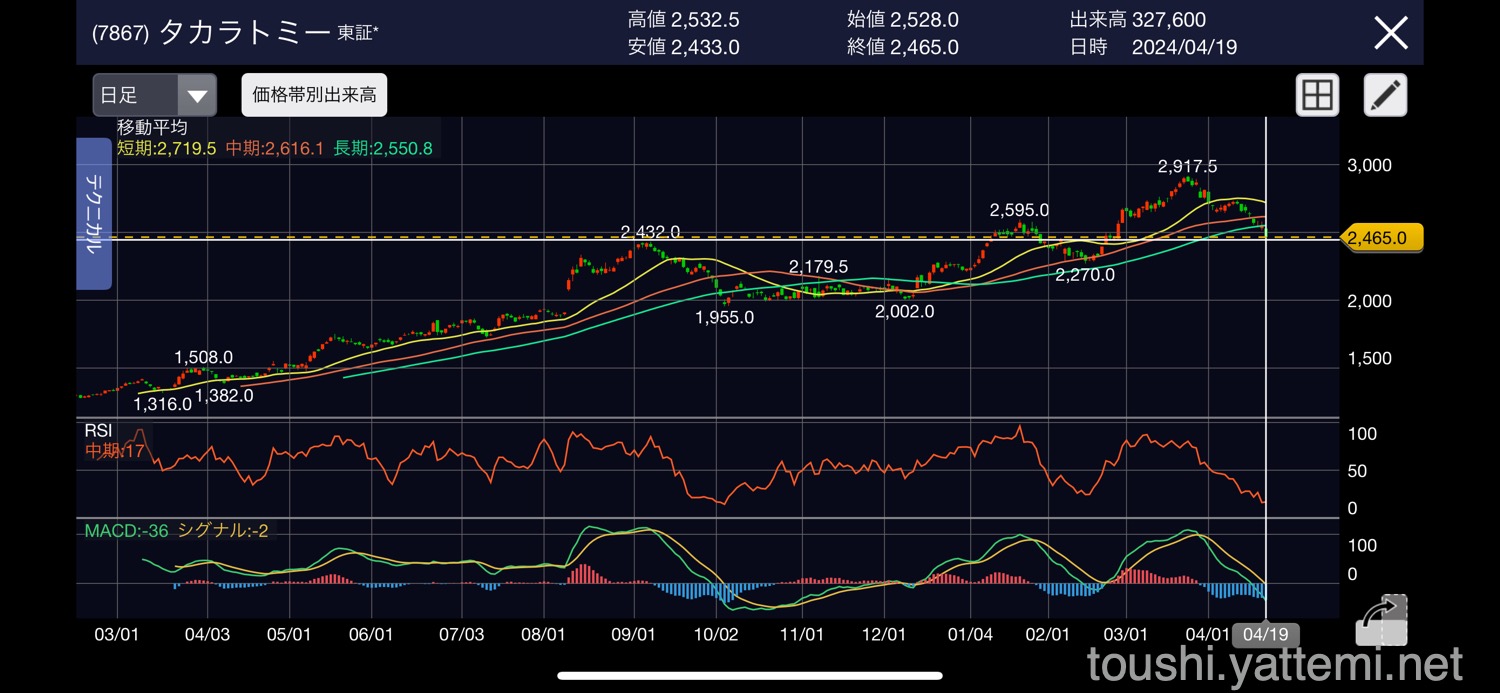
Task: Tap the chart rotate/expand arrow icon
Action: tap(1381, 620)
